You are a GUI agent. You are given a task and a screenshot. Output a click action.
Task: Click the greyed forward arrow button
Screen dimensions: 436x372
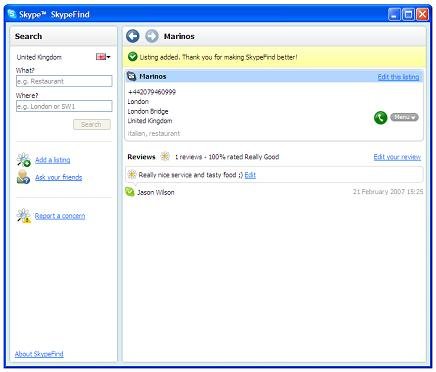[152, 36]
